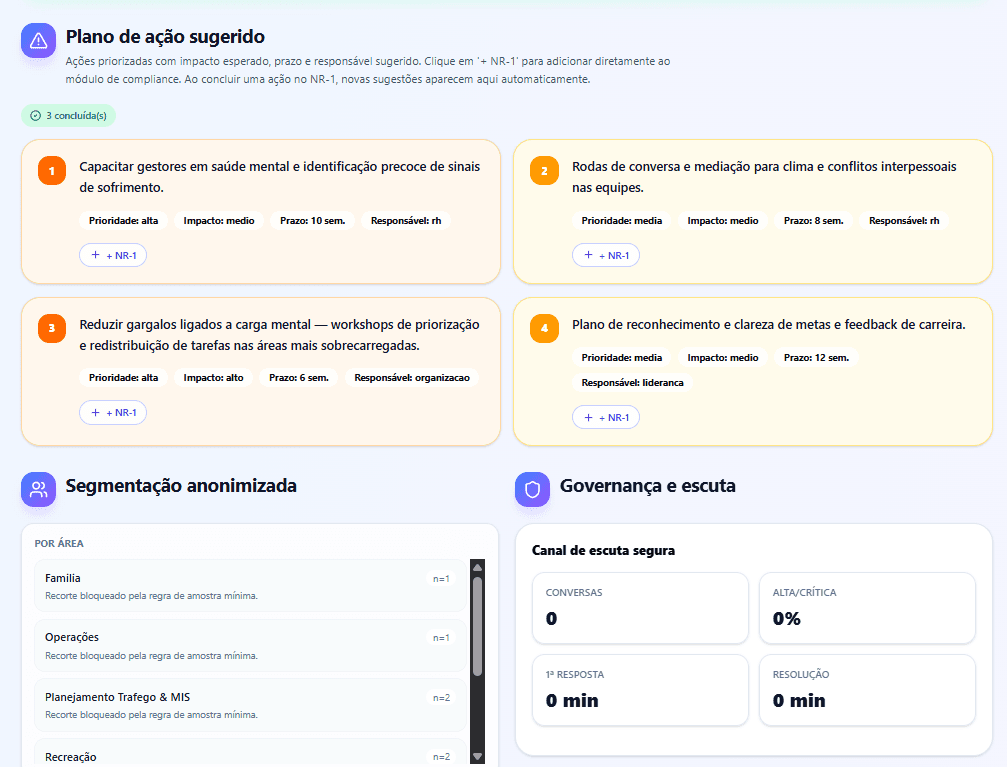Click the Segmentação anonimizada heading
This screenshot has width=1007, height=767.
point(181,486)
